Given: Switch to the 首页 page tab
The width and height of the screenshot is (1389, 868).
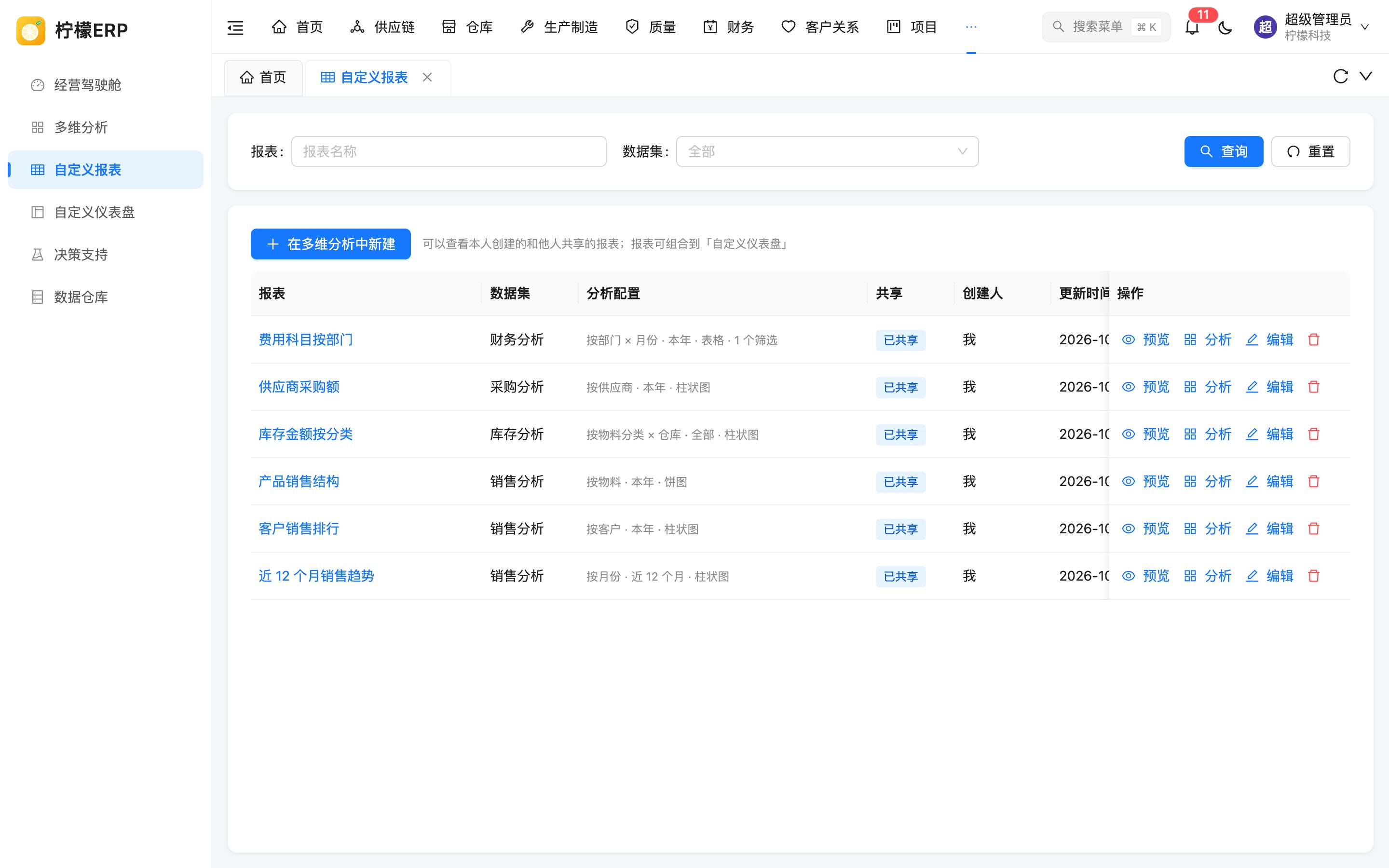Looking at the screenshot, I should tap(263, 78).
